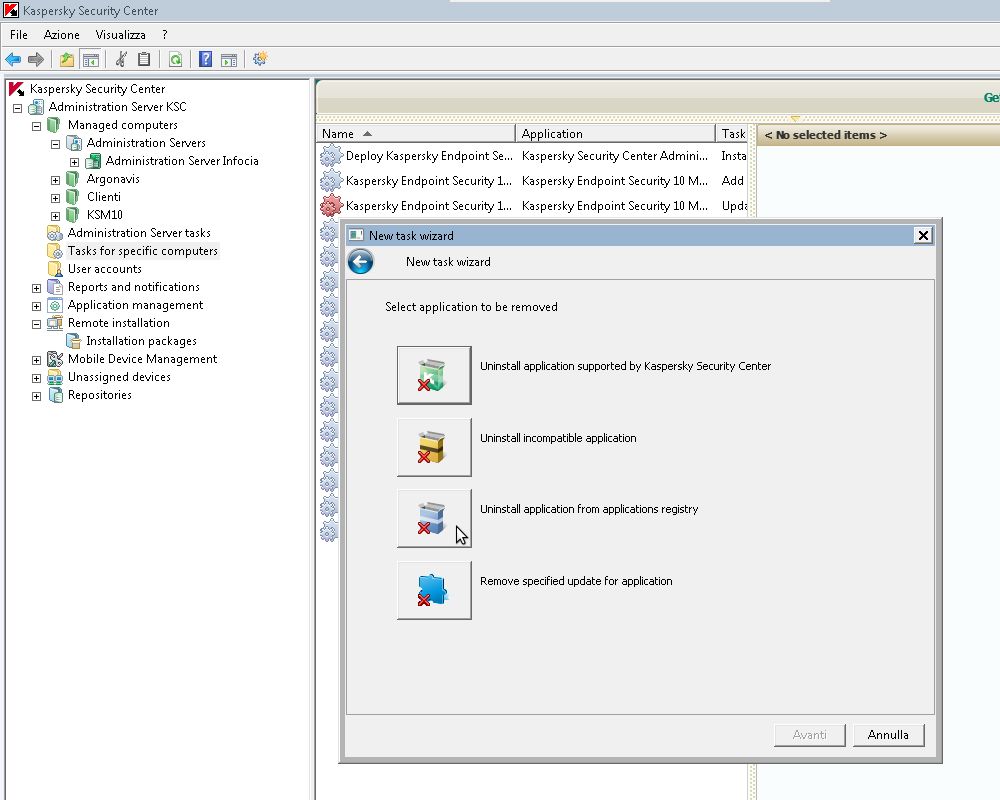Toggle the console tree pane toolbar icon

click(91, 59)
